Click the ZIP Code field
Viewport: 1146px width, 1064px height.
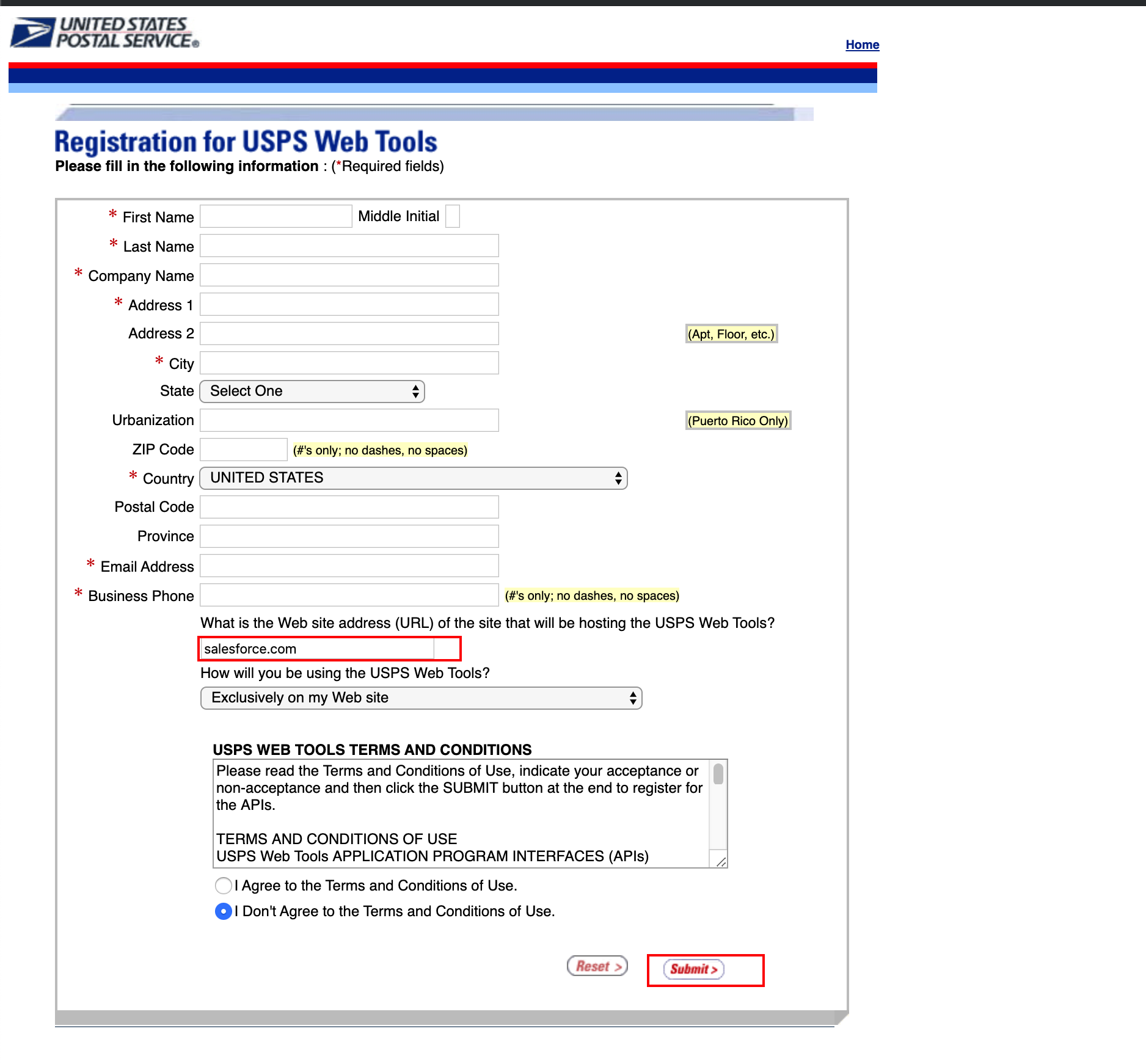(244, 450)
